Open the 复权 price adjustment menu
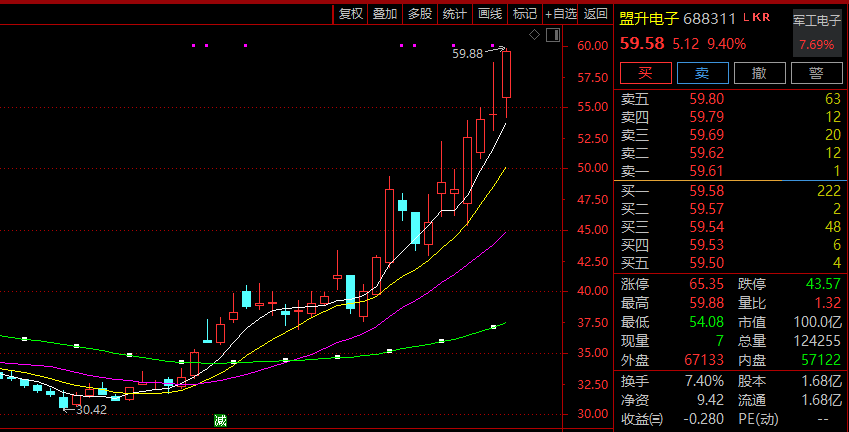Screen dimensions: 849x432 tap(350, 13)
